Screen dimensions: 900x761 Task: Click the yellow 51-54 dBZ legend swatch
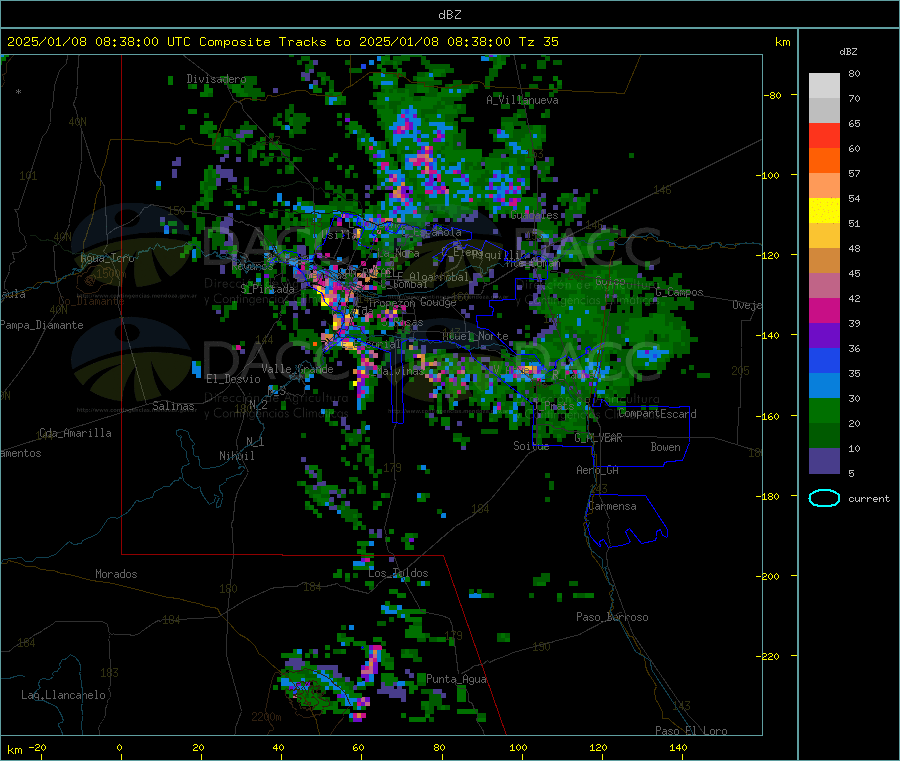(824, 211)
